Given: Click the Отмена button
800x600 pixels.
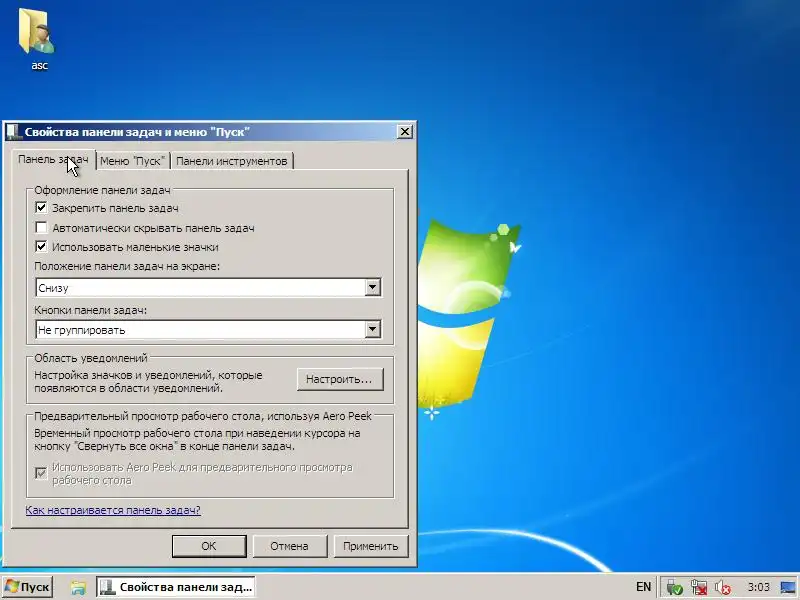Looking at the screenshot, I should click(289, 546).
